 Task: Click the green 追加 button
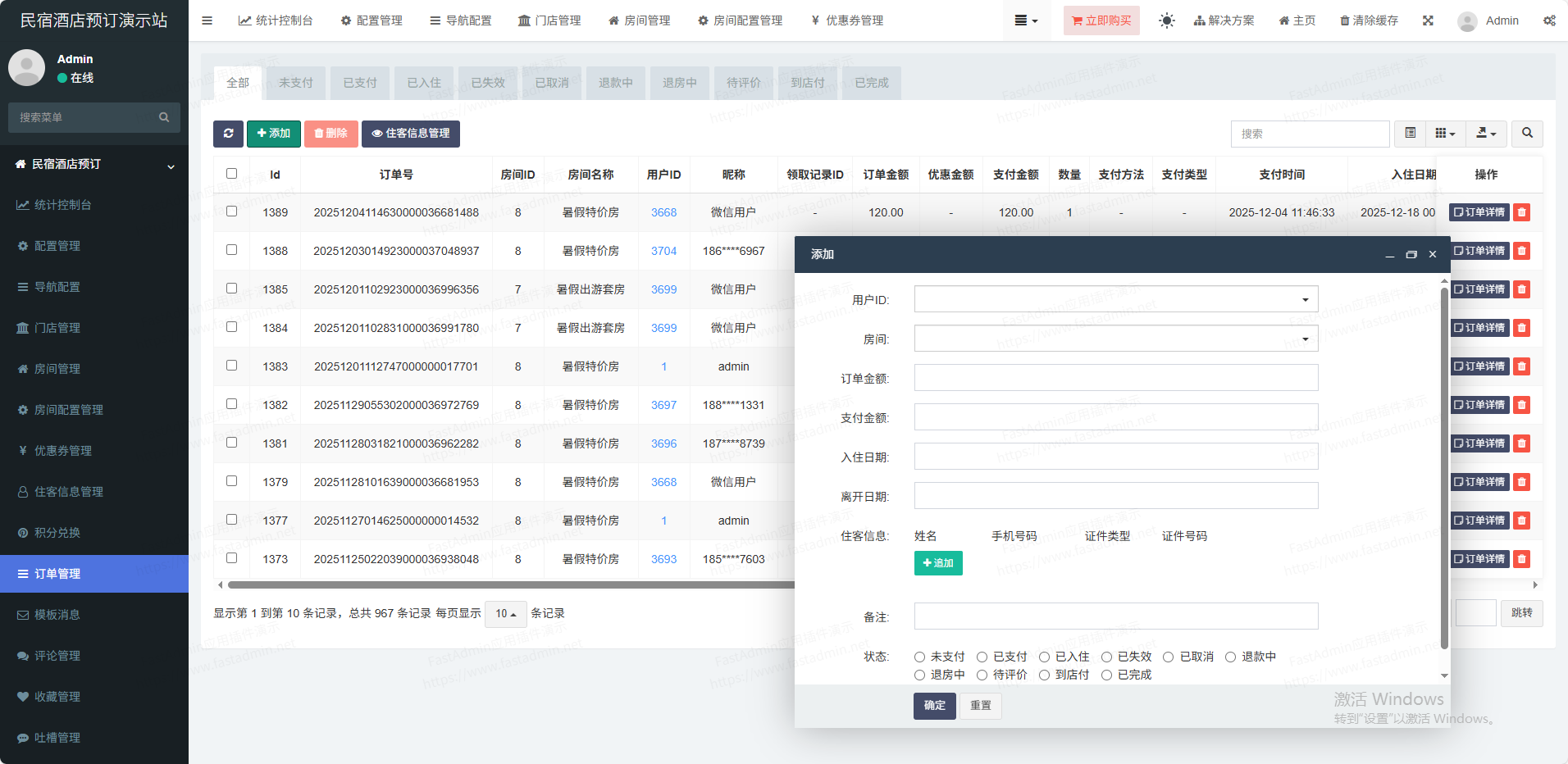937,563
